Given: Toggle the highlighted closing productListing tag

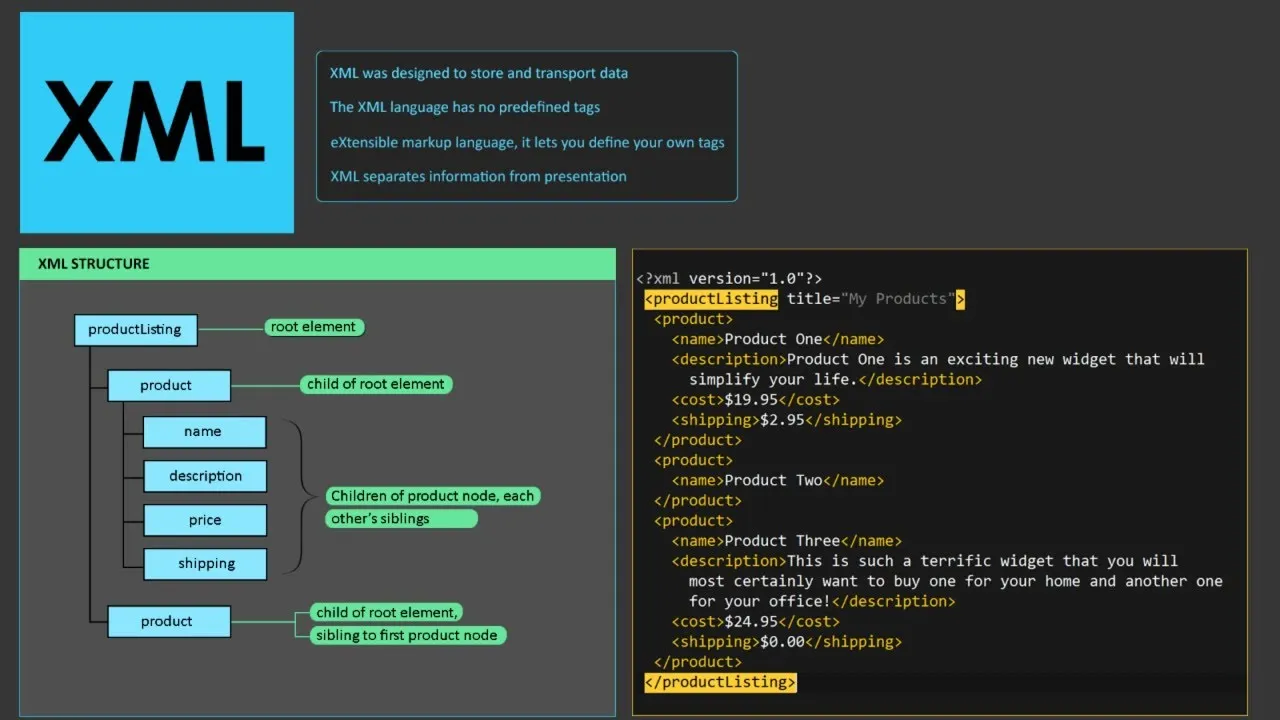Looking at the screenshot, I should tap(719, 682).
